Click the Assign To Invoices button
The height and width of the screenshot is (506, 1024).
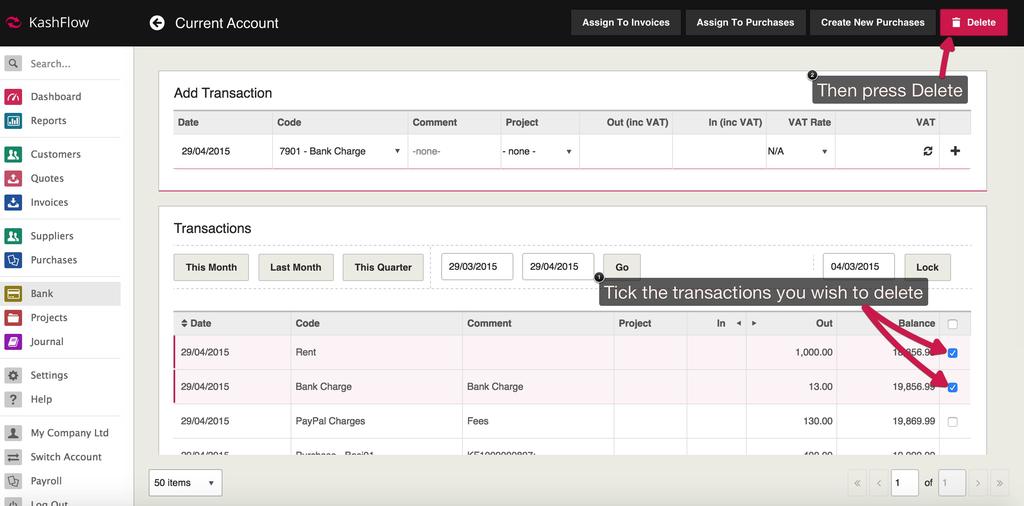pos(626,22)
